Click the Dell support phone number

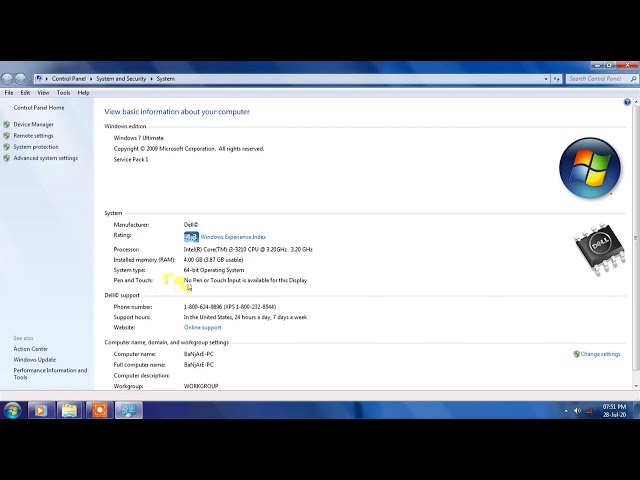230,307
